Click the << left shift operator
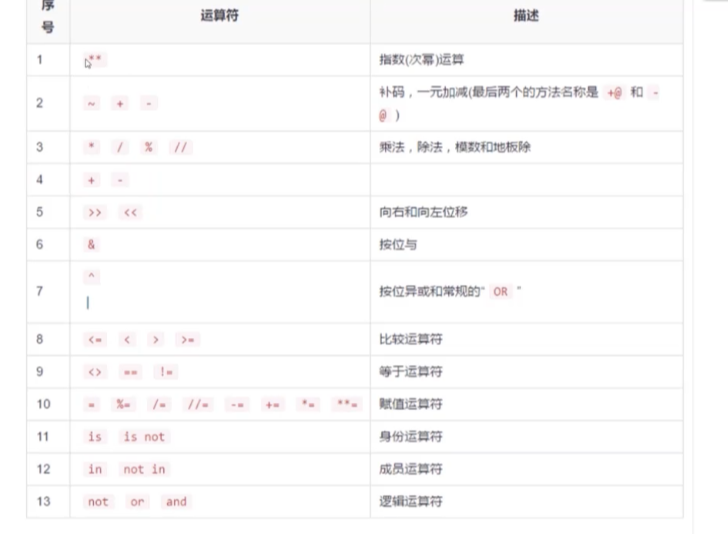The height and width of the screenshot is (534, 728). [x=130, y=213]
